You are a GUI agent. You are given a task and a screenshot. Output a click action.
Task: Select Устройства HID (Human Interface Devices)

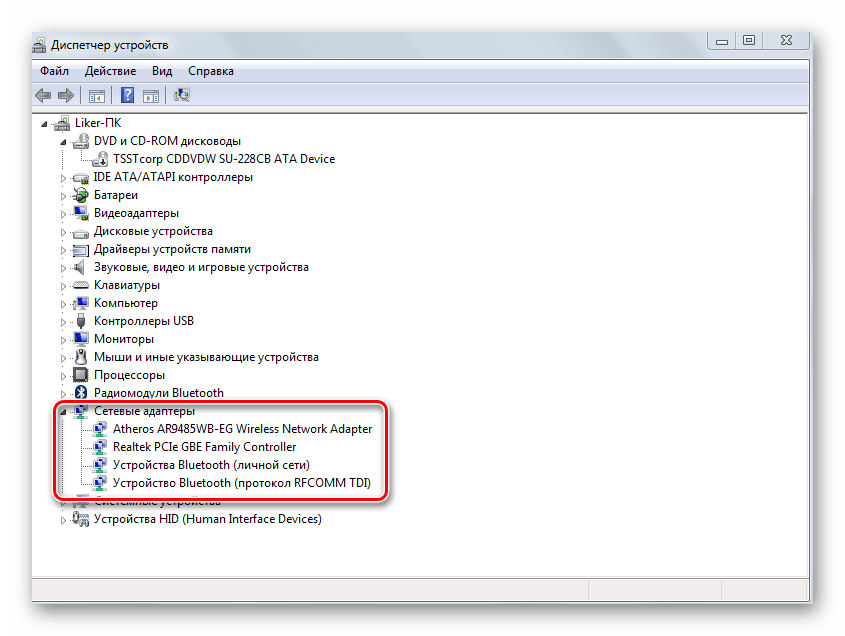(x=207, y=519)
